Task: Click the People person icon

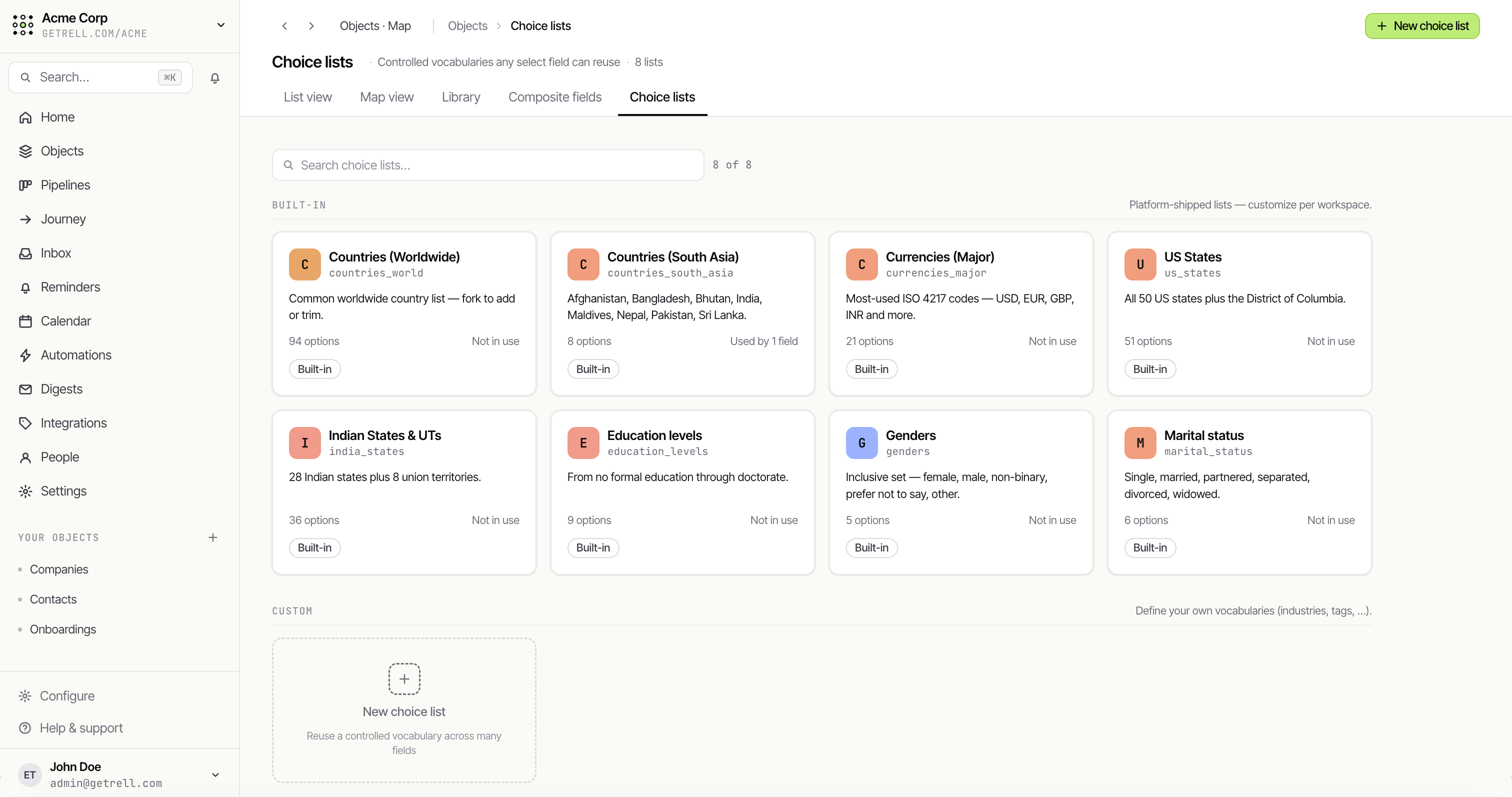Action: pos(25,458)
